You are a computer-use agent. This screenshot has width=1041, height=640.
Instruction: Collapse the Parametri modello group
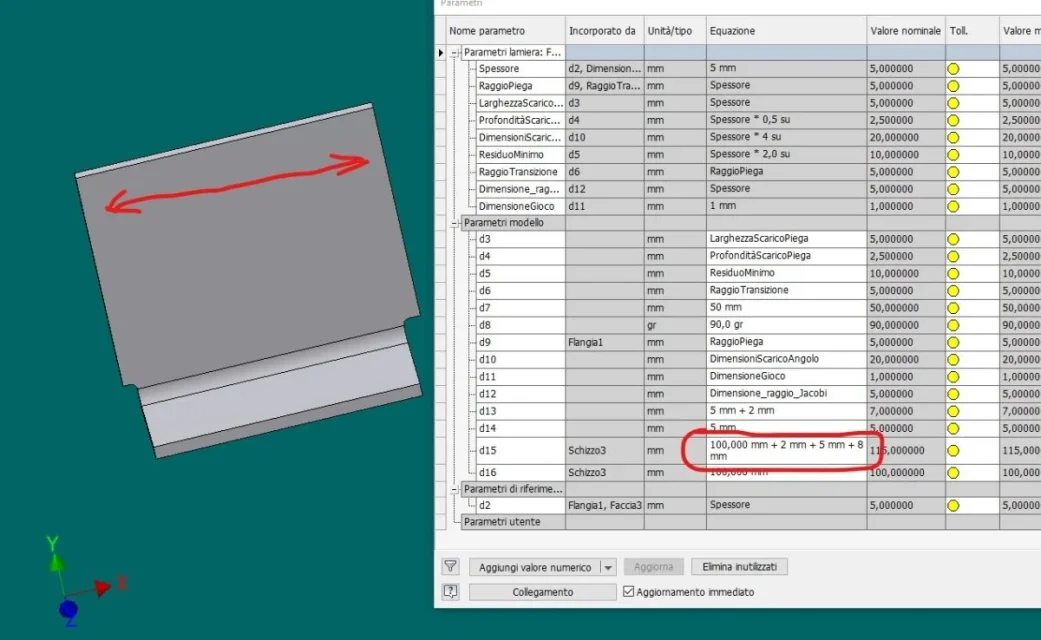455,222
